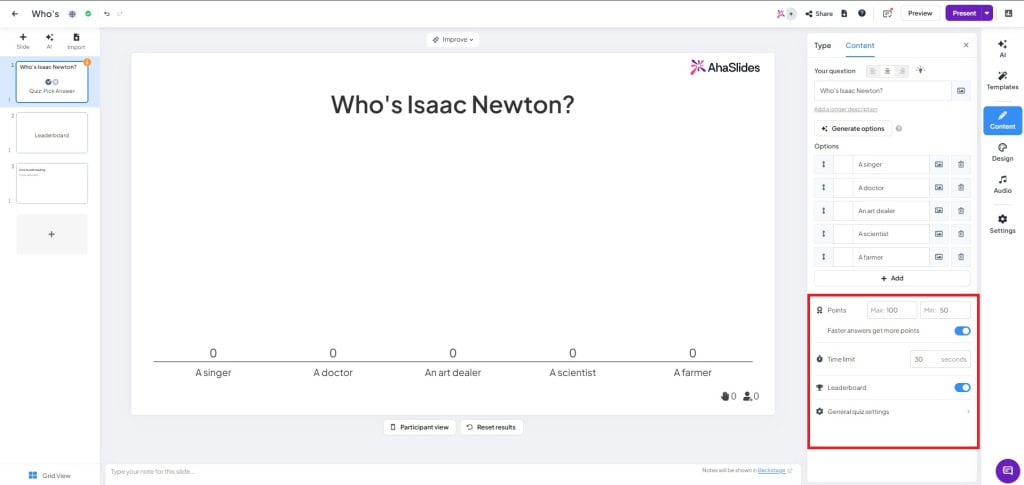Click the Time limit seconds field
This screenshot has width=1024, height=485.
939,359
